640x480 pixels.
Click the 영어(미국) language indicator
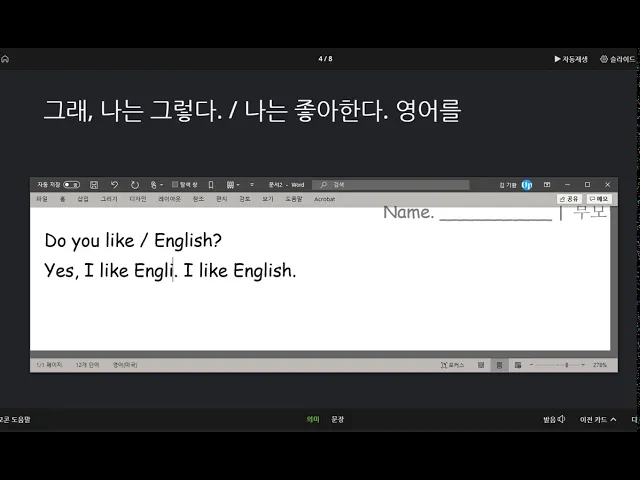click(125, 365)
